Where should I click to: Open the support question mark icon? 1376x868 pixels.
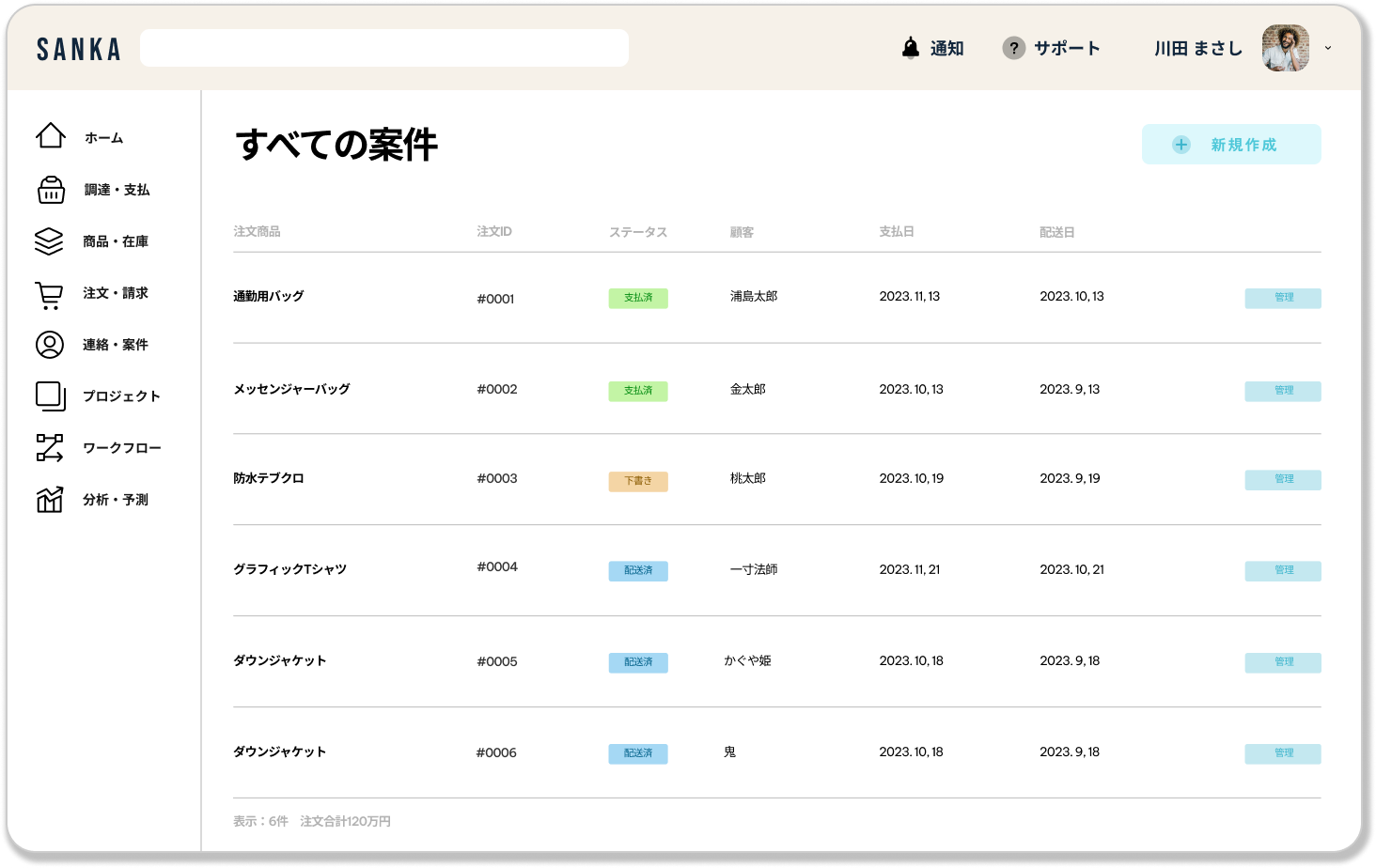click(x=1013, y=48)
